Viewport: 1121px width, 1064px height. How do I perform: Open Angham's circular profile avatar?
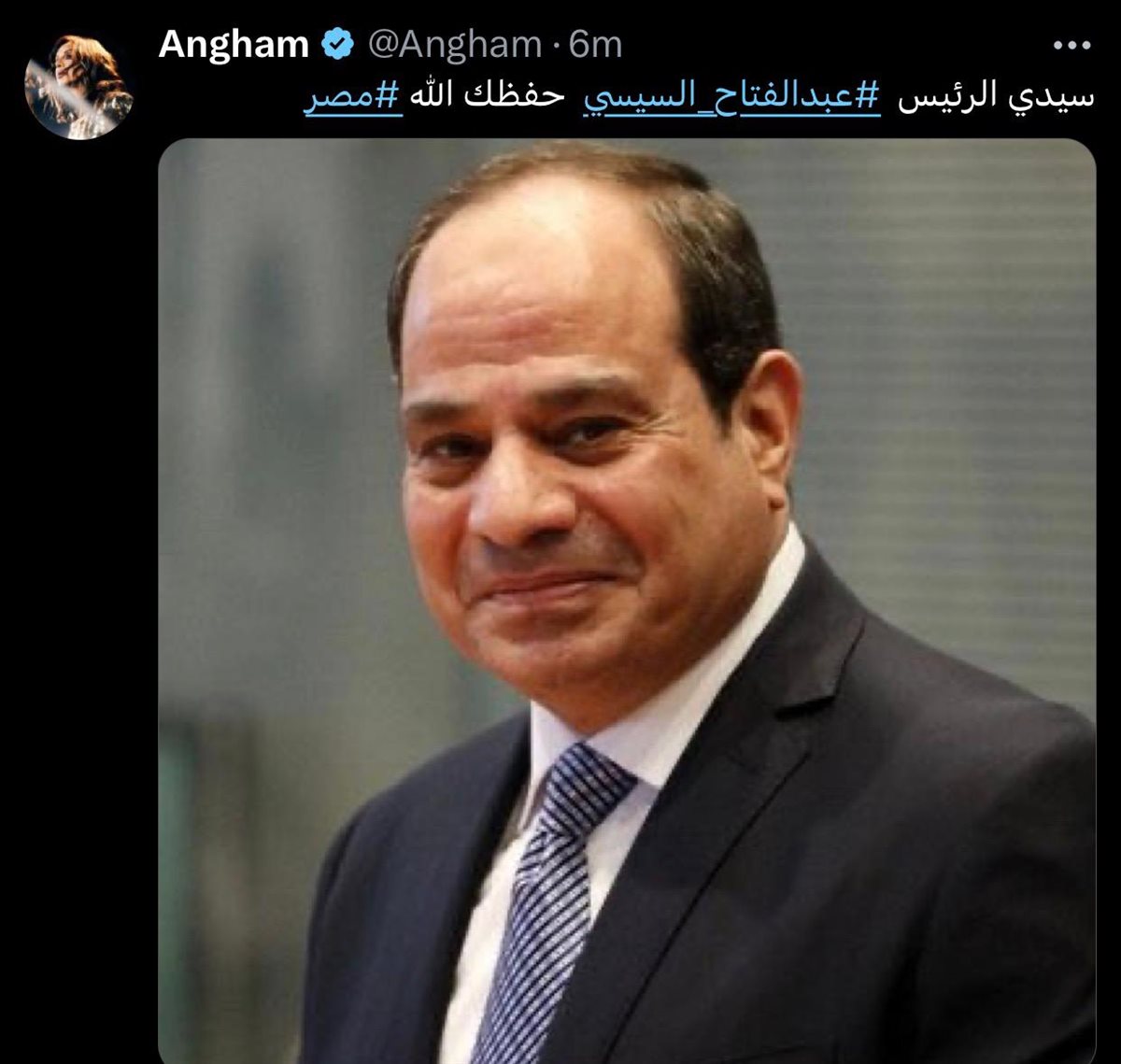point(78,86)
